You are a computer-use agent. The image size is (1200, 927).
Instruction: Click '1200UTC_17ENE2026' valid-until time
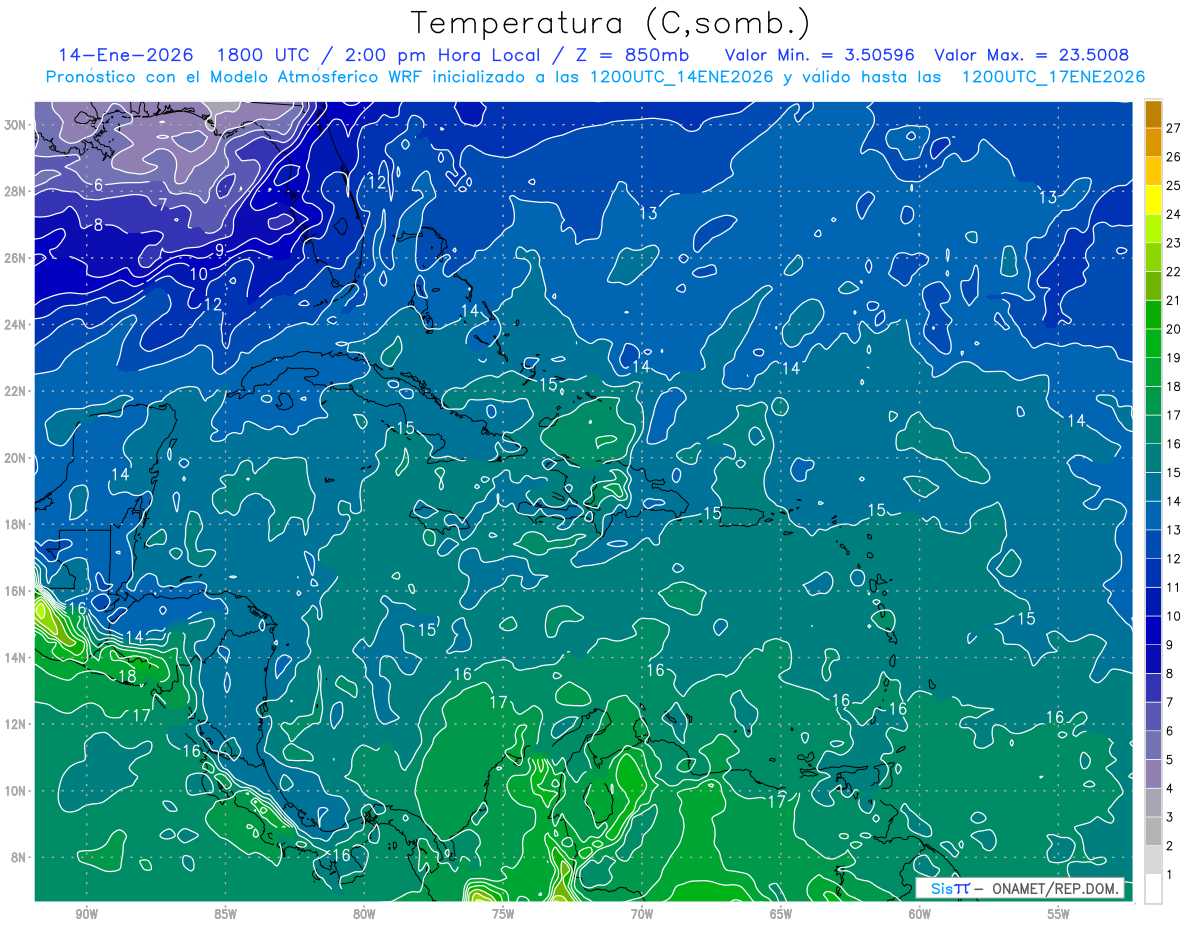click(1053, 77)
